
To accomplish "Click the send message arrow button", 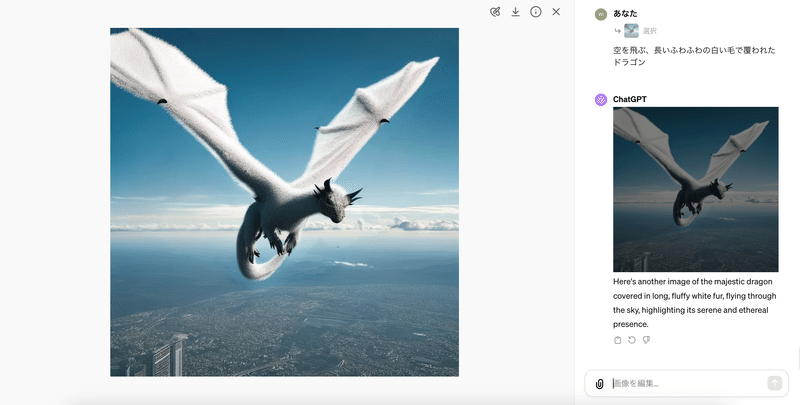I will pos(774,383).
